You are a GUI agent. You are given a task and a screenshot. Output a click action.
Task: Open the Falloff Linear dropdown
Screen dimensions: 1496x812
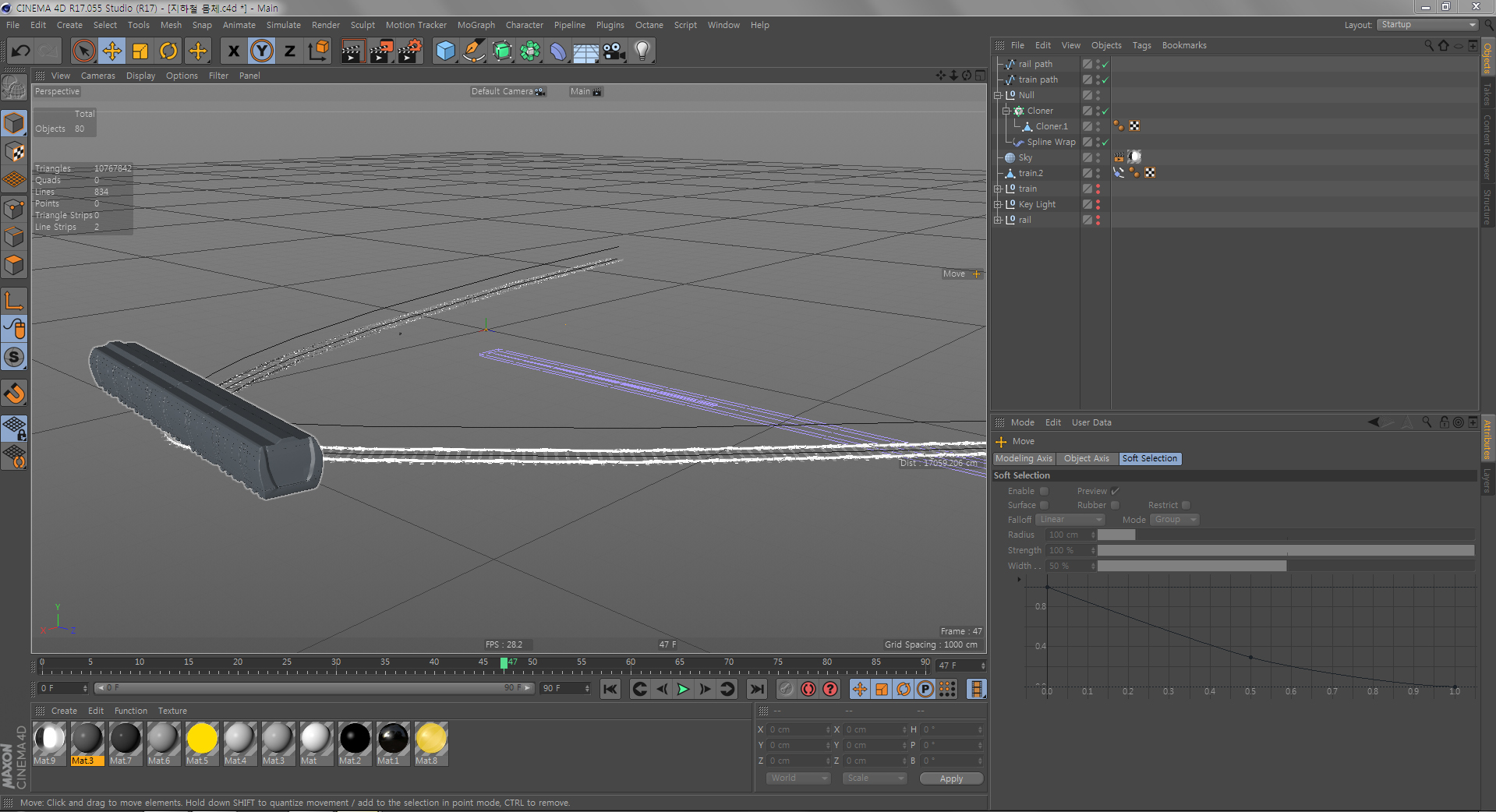(x=1070, y=520)
